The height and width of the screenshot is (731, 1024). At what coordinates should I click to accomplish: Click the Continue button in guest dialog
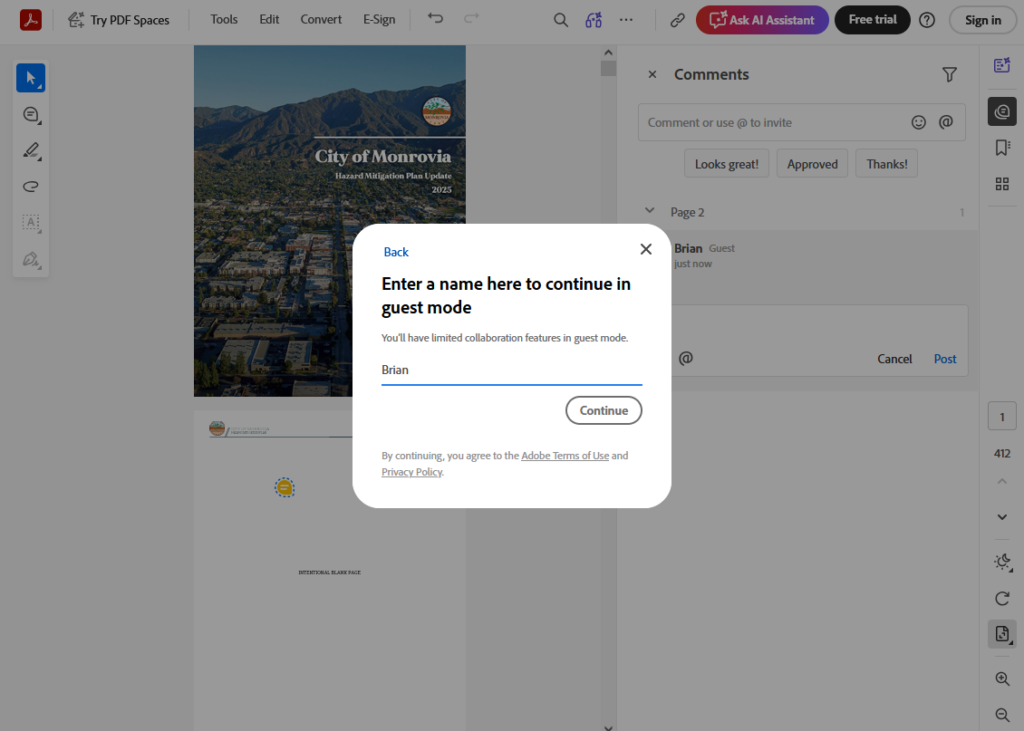603,410
